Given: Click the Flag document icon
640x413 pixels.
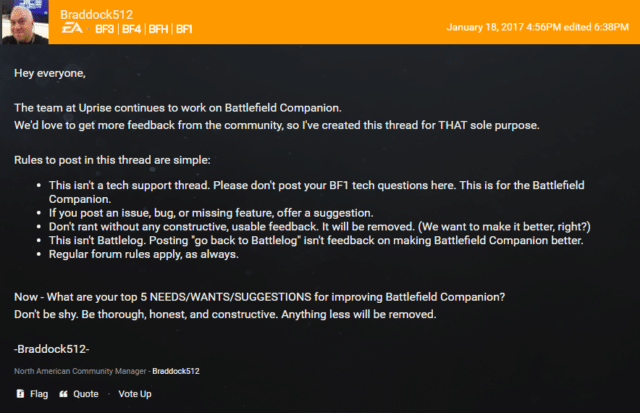Looking at the screenshot, I should (x=20, y=394).
